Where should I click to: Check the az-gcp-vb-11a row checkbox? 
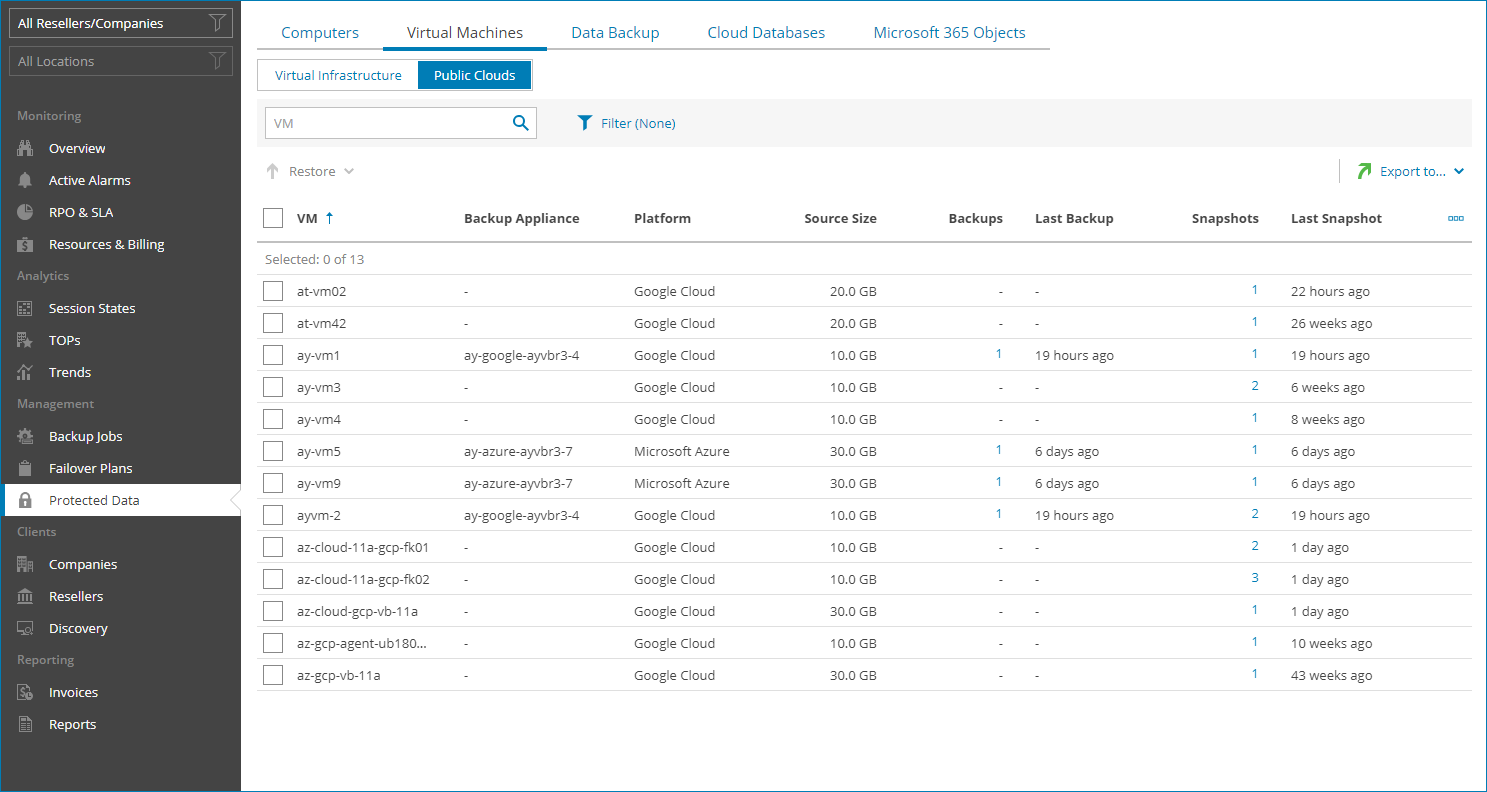(273, 675)
